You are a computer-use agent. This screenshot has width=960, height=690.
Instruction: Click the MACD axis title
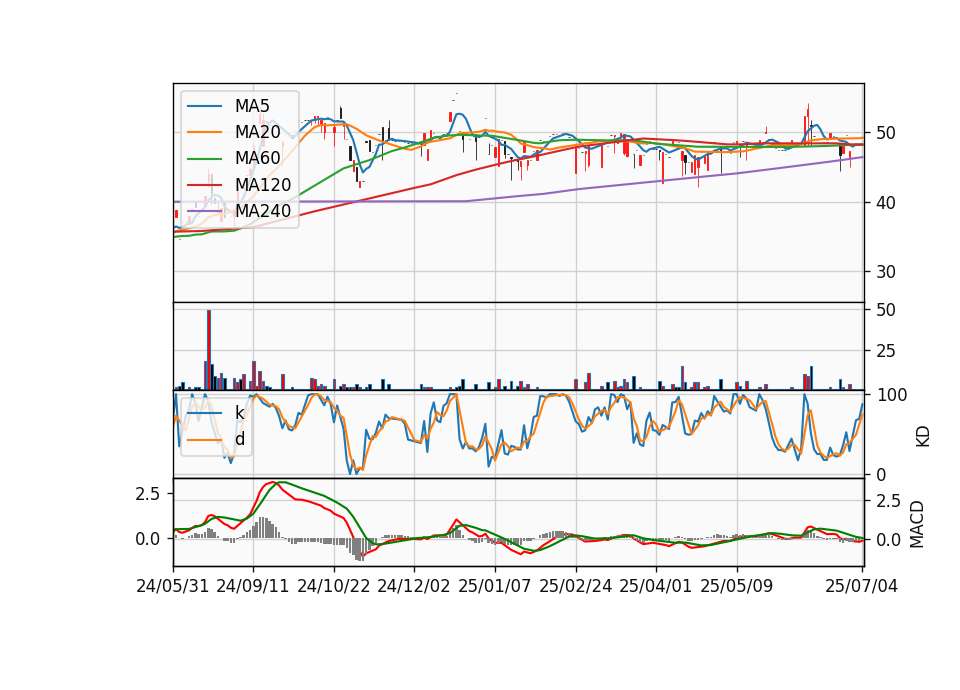(917, 524)
